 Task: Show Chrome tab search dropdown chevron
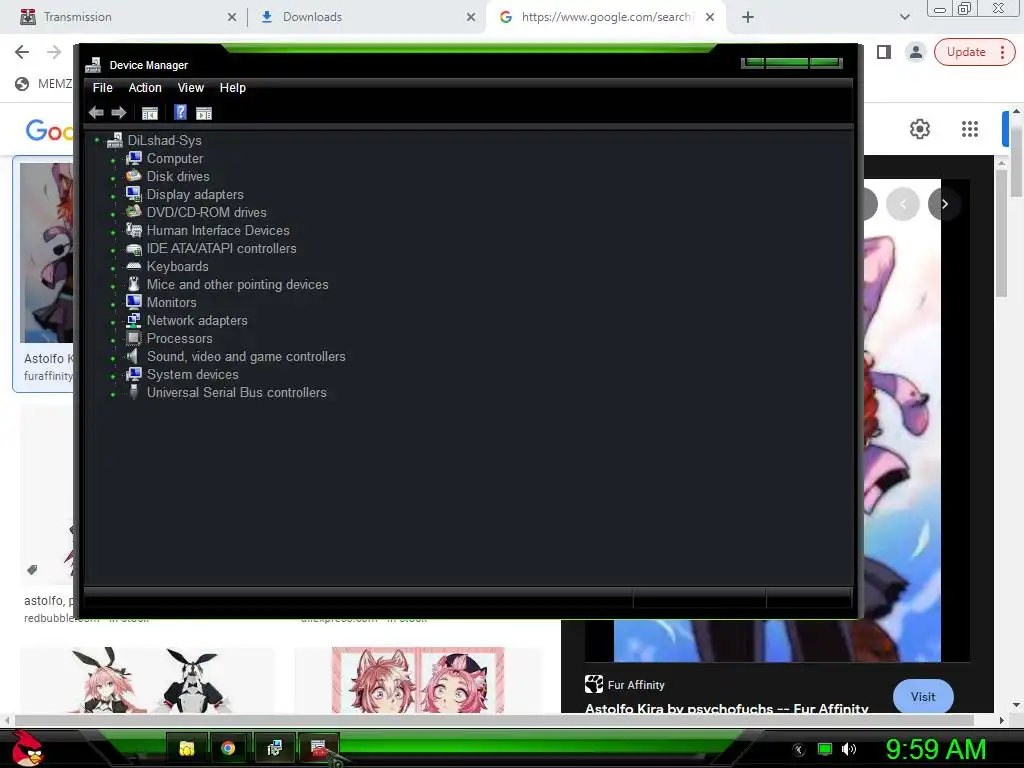[904, 17]
